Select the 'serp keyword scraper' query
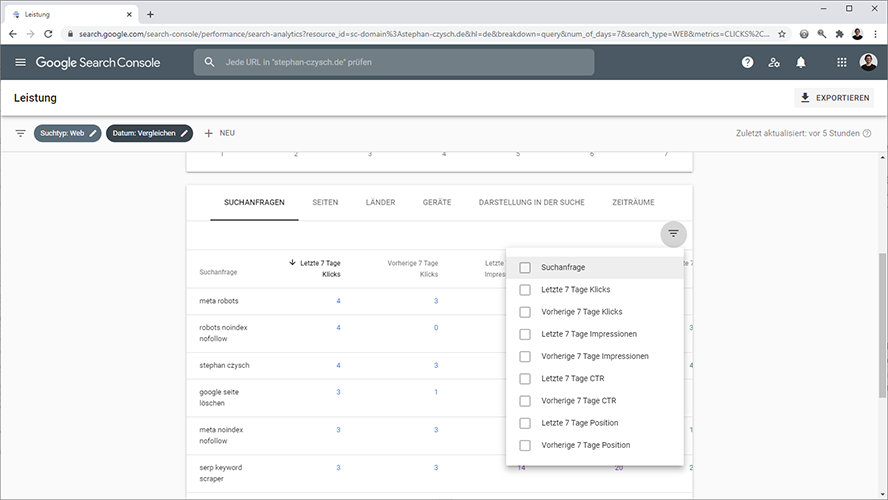The image size is (888, 500). tap(220, 473)
